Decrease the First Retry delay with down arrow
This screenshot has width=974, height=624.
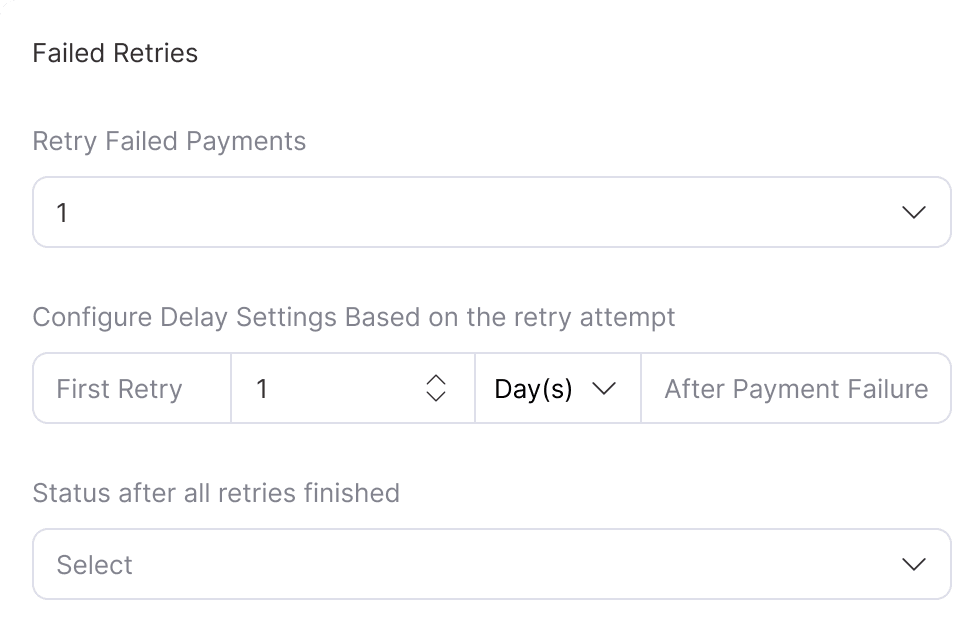[x=435, y=396]
